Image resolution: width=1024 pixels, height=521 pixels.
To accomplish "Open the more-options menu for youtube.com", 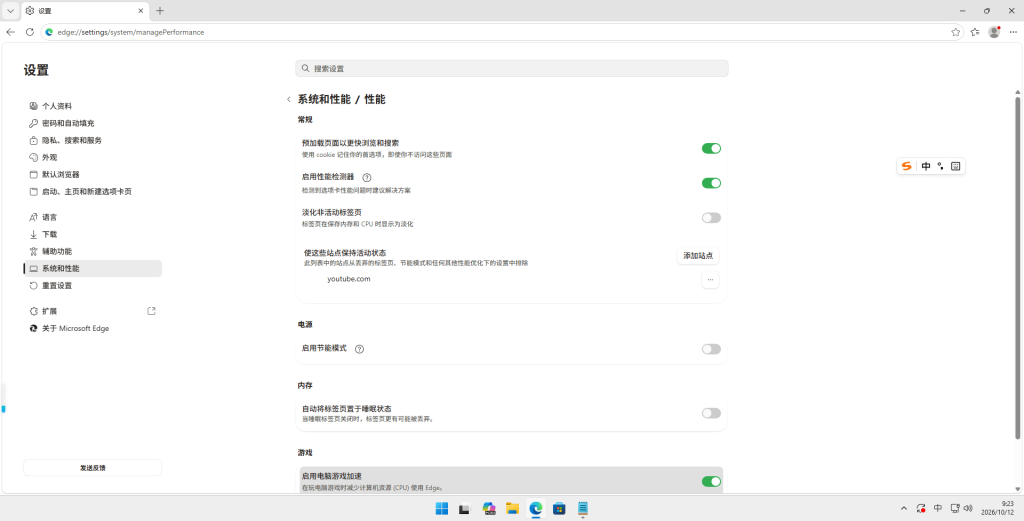I will click(710, 279).
